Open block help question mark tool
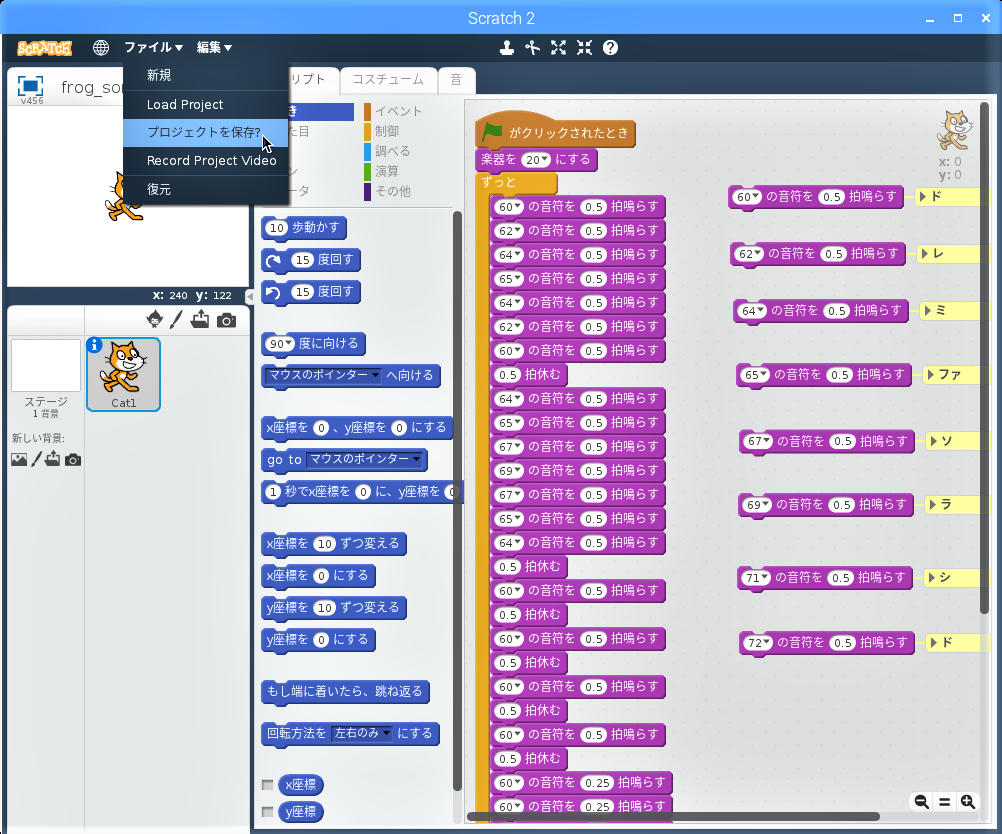This screenshot has height=834, width=1002. 610,48
